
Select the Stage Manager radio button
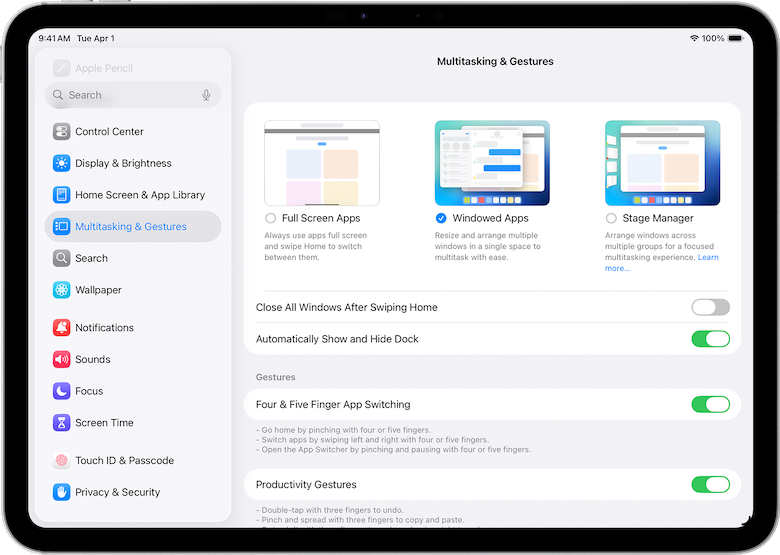point(611,218)
